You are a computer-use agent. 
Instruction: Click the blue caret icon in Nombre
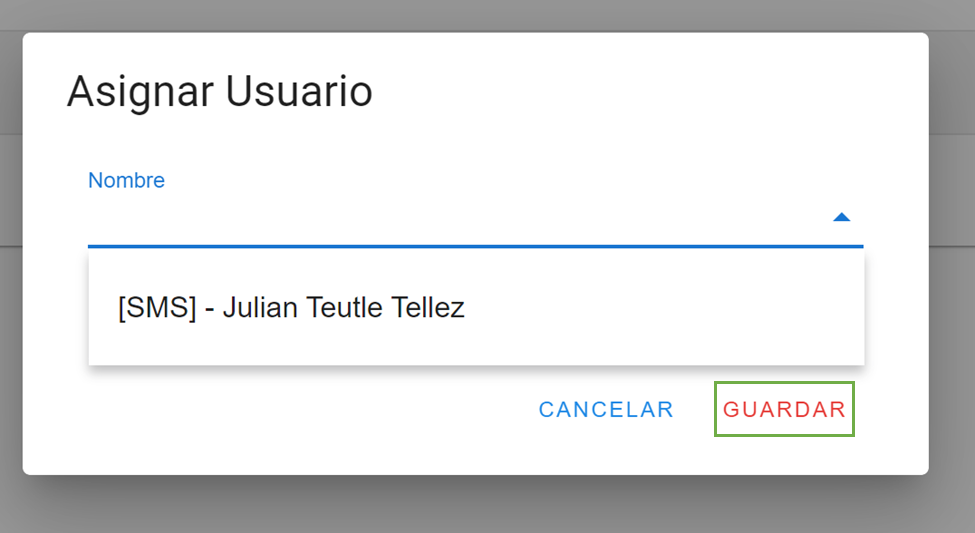tap(841, 217)
